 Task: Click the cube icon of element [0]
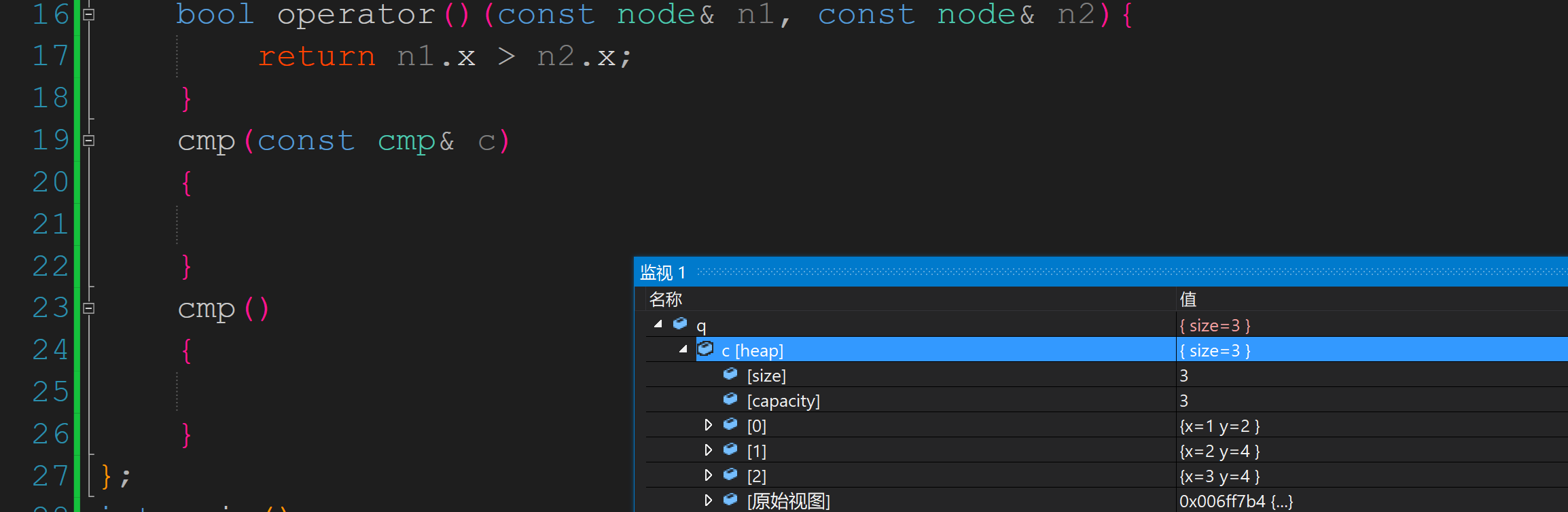pos(730,424)
